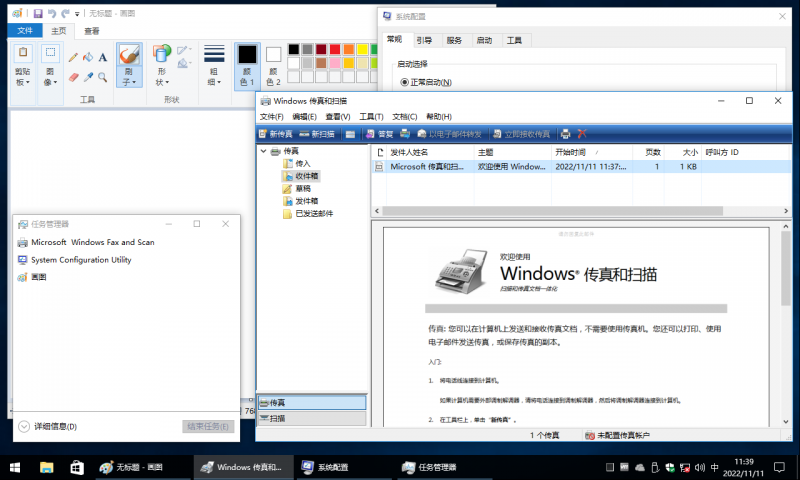The width and height of the screenshot is (800, 480).
Task: Open the 文件 tab in Paint
Action: pyautogui.click(x=25, y=31)
